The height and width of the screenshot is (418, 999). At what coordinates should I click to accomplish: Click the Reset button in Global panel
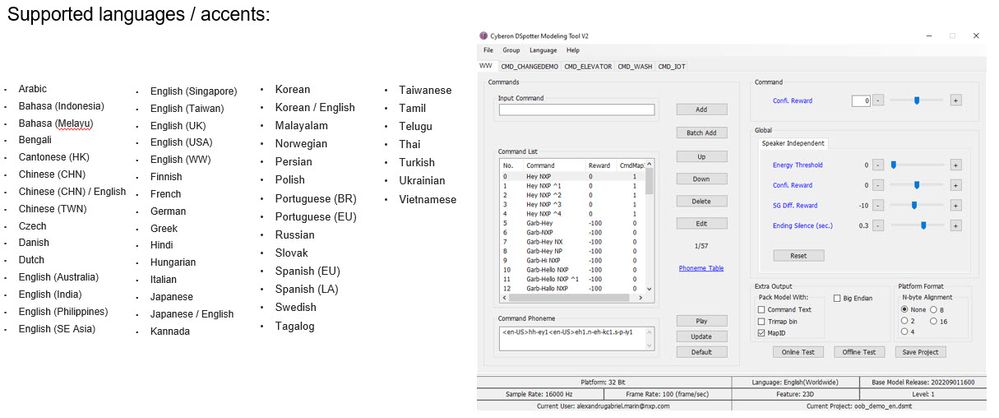point(798,256)
